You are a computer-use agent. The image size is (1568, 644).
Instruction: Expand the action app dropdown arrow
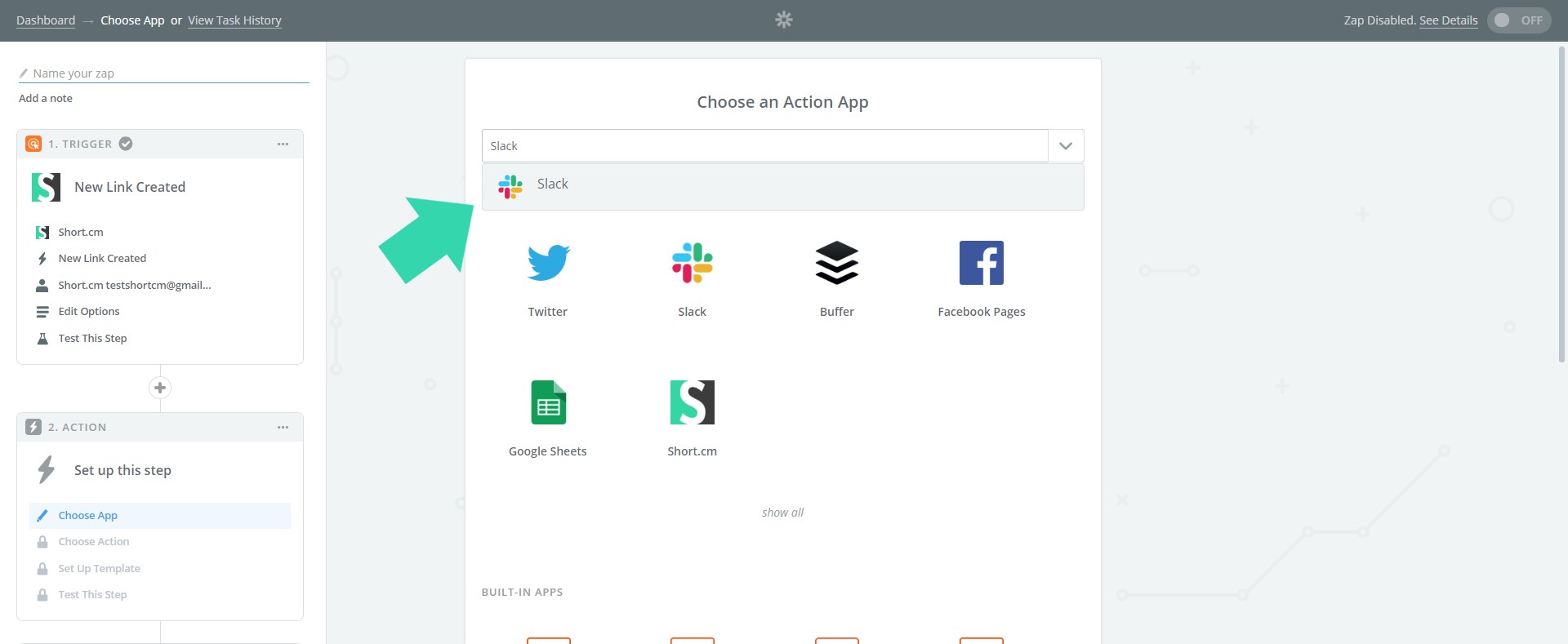tap(1066, 146)
